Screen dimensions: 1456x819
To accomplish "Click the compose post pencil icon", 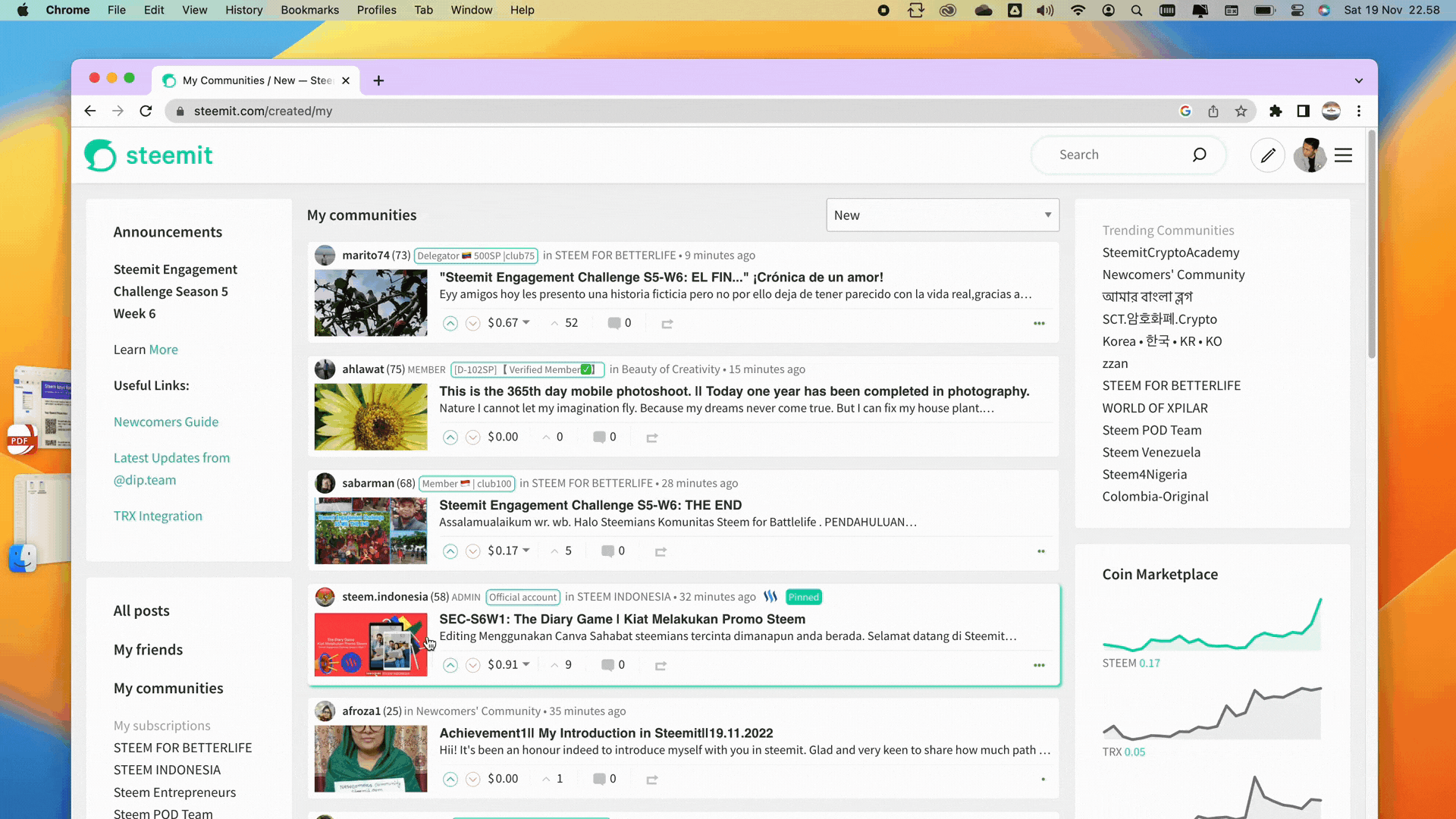I will pyautogui.click(x=1268, y=155).
